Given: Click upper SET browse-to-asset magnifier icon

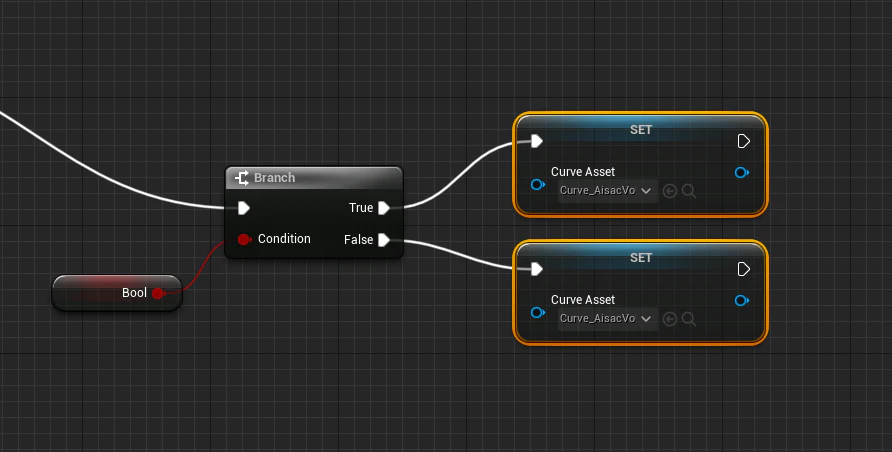Looking at the screenshot, I should [x=689, y=191].
